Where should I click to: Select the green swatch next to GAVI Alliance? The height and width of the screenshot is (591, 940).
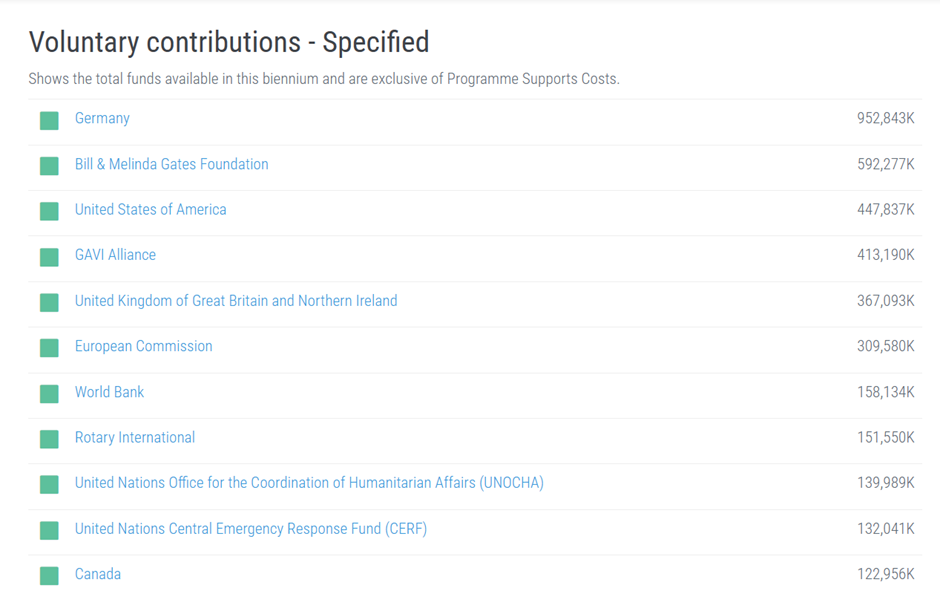pos(49,257)
